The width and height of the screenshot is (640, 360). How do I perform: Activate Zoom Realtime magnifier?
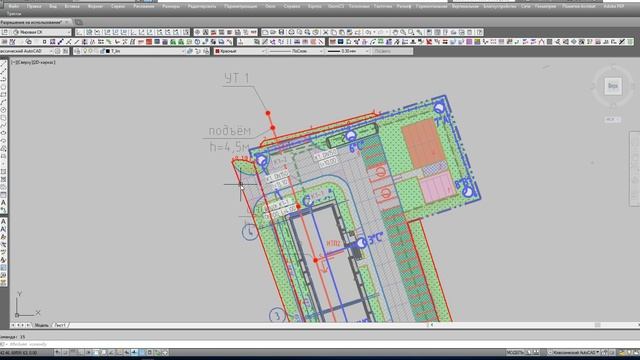pyautogui.click(x=403, y=32)
